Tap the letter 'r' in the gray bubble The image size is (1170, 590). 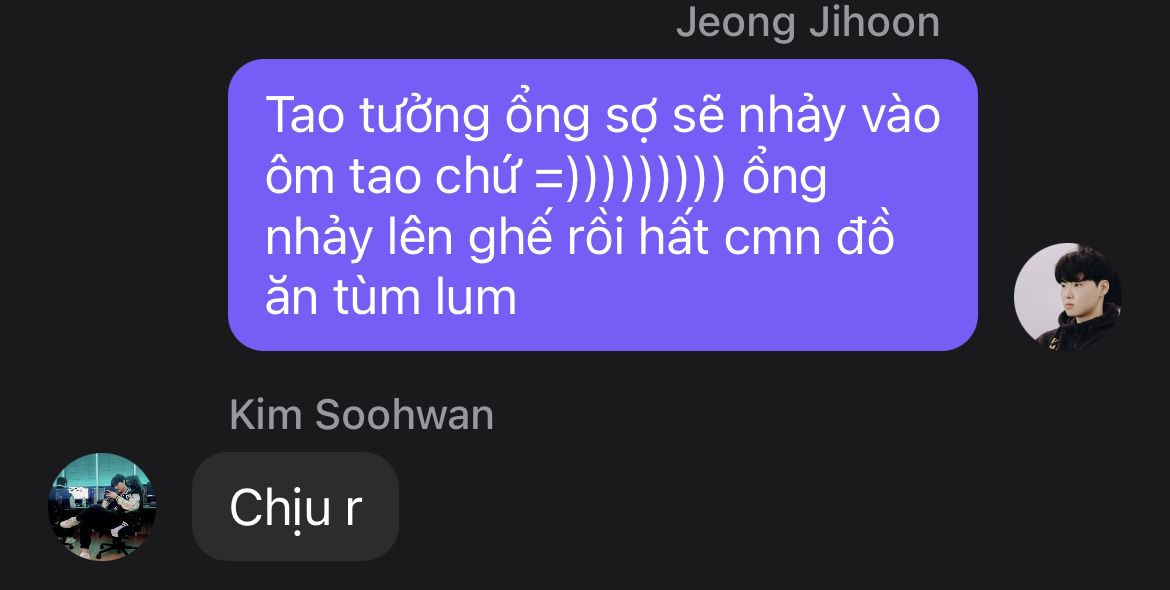point(354,510)
